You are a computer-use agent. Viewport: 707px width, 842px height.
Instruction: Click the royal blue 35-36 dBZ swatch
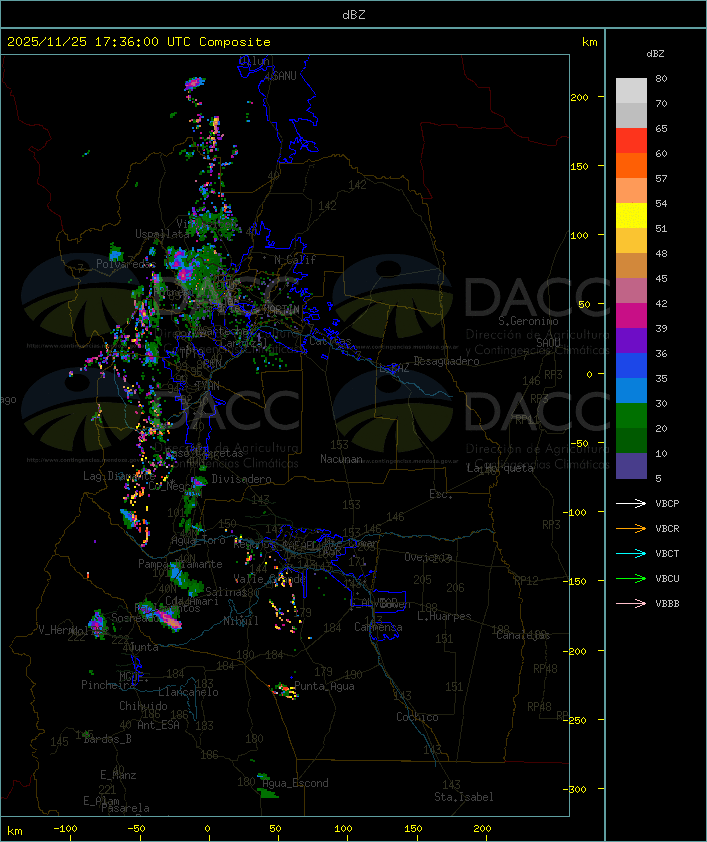(x=631, y=366)
